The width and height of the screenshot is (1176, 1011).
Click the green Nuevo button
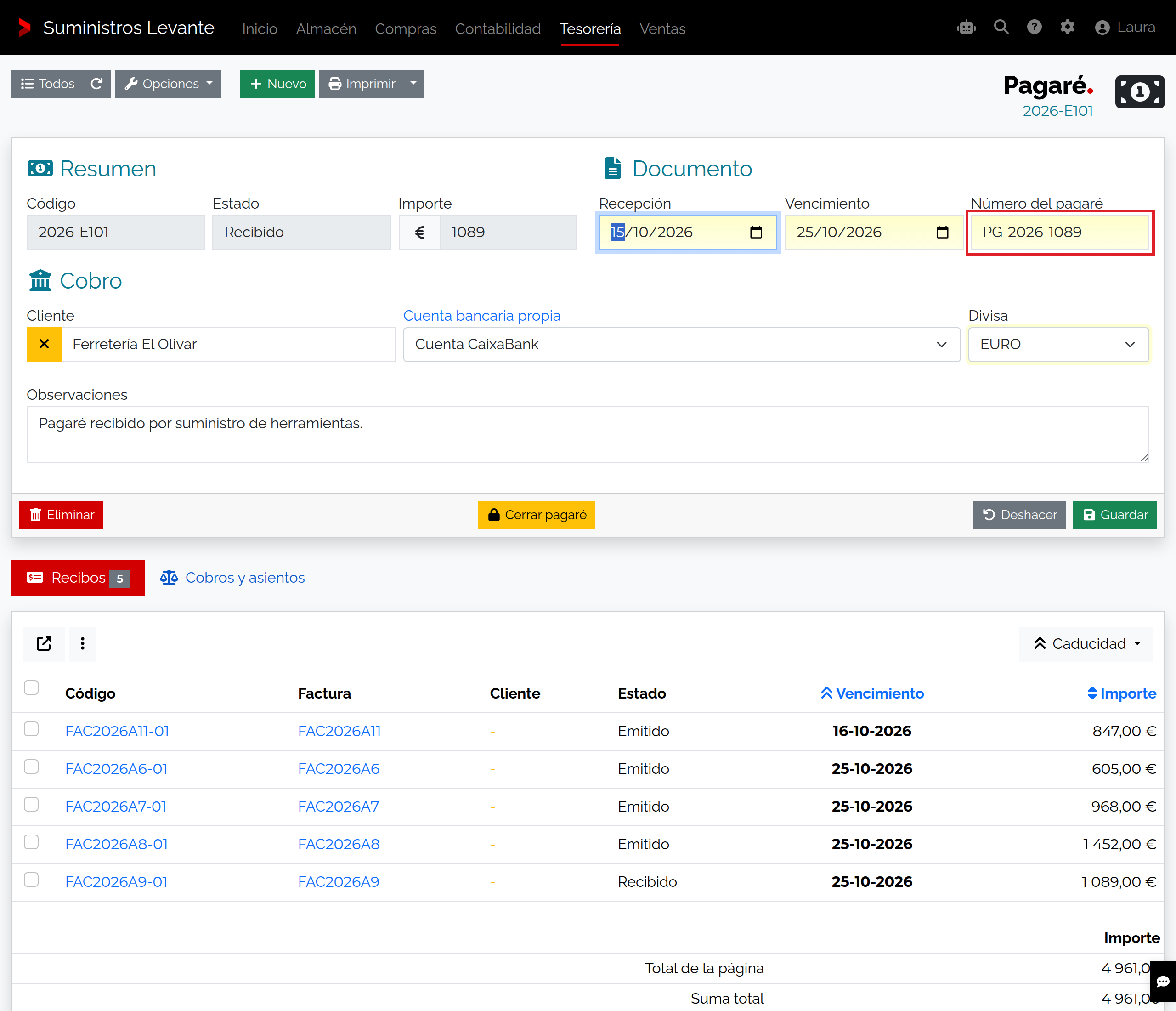point(277,84)
